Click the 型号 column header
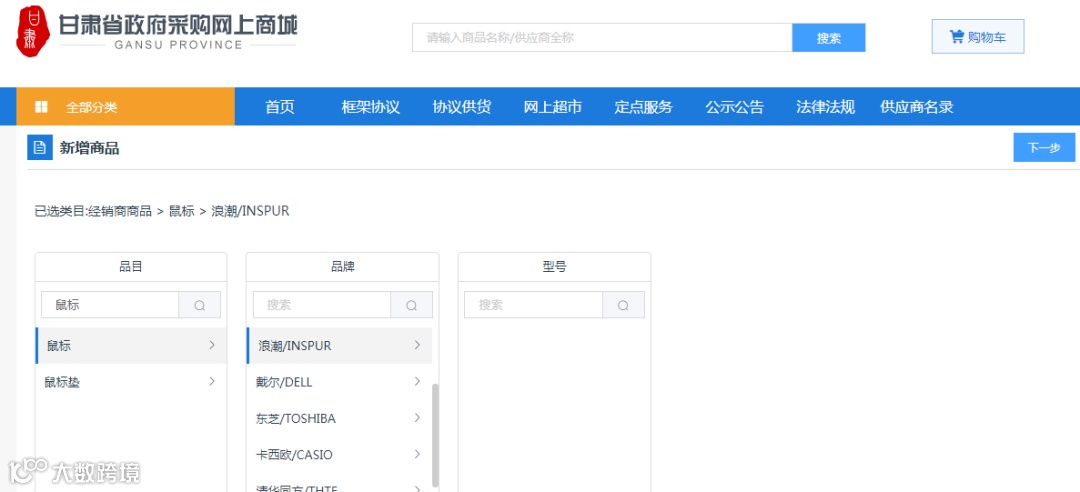 click(x=554, y=267)
